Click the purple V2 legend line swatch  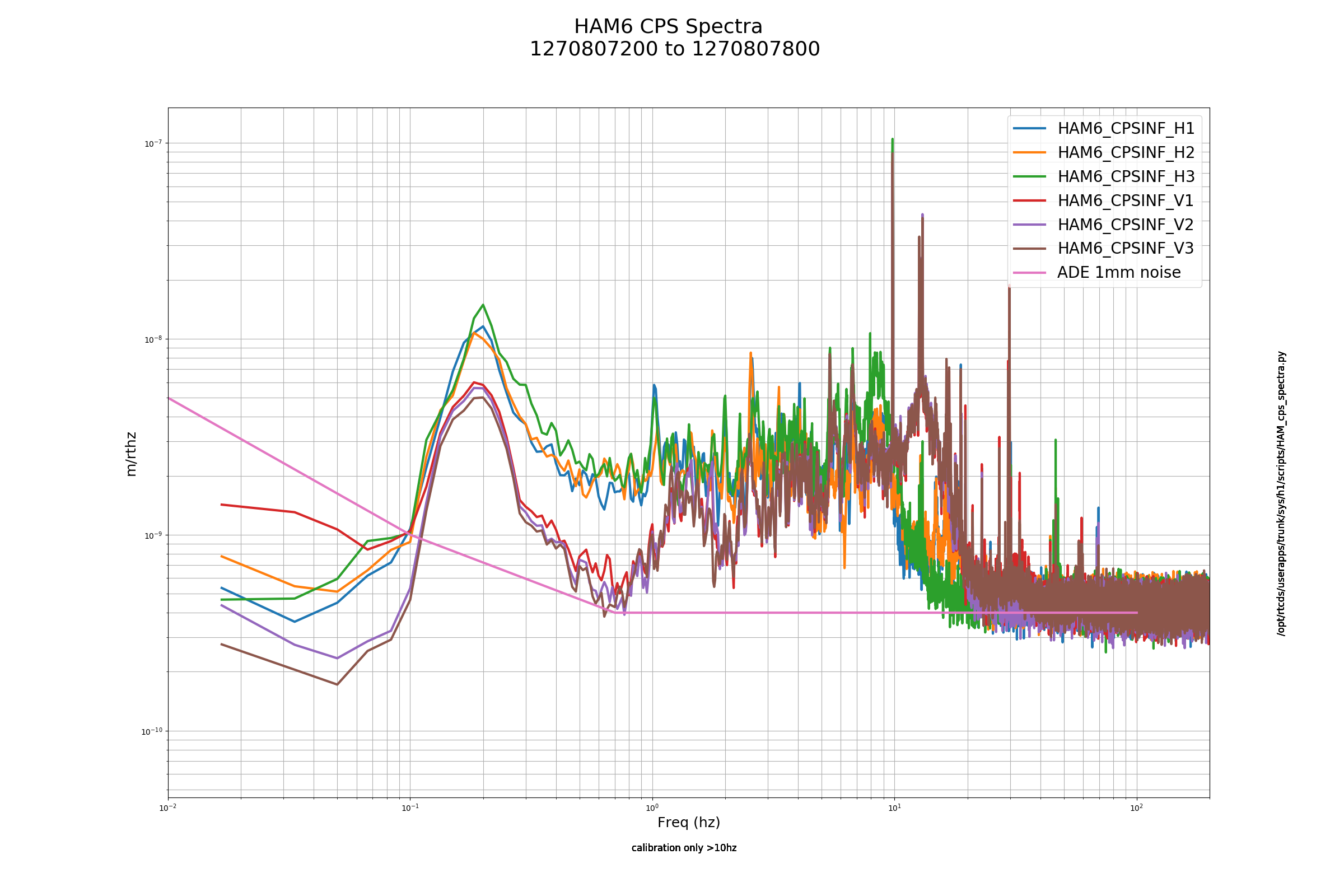click(1030, 225)
